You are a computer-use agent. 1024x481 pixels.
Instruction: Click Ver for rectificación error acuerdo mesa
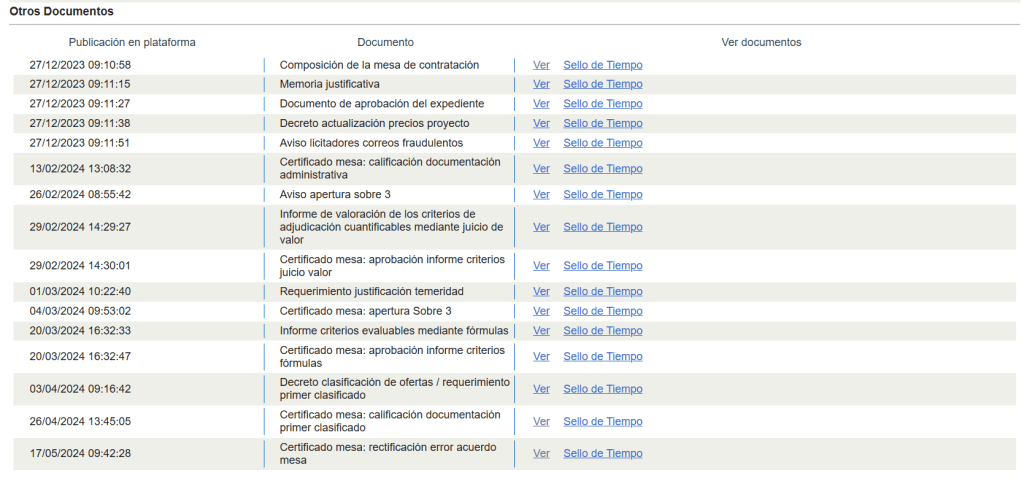coord(541,454)
